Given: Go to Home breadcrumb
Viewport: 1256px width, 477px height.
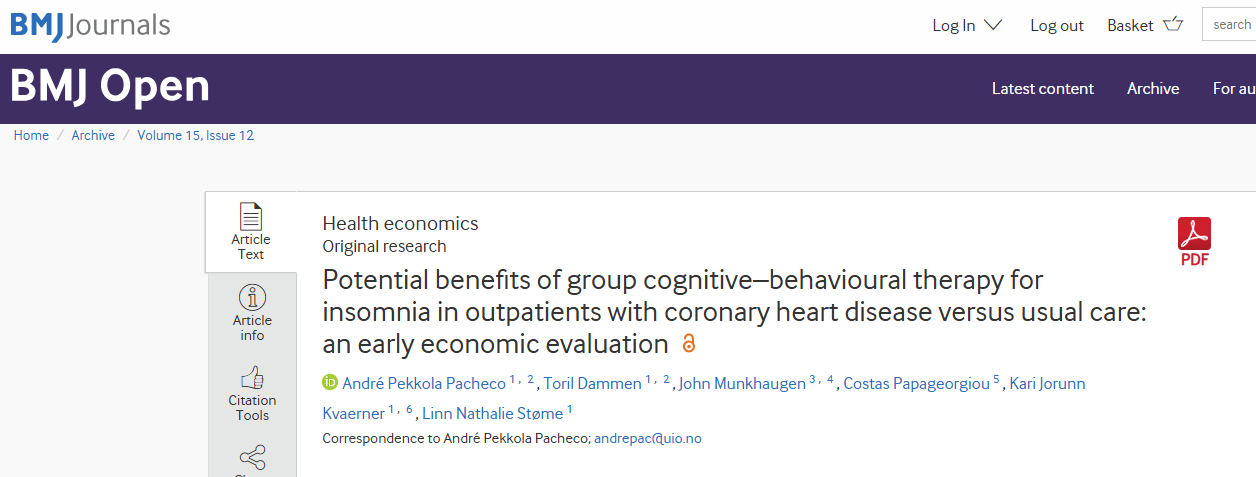Looking at the screenshot, I should (31, 136).
